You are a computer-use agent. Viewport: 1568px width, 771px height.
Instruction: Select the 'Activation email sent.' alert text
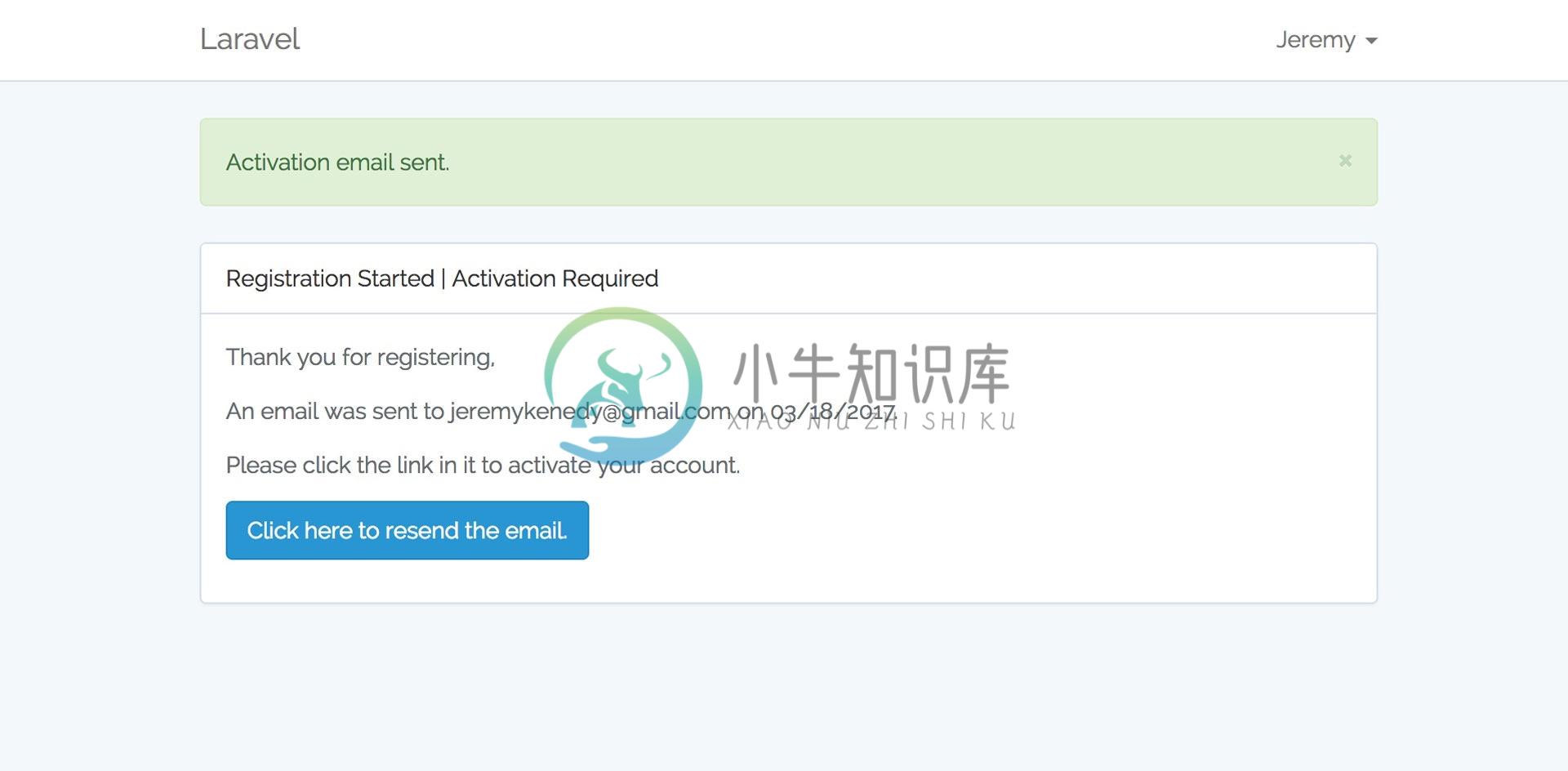pos(338,163)
